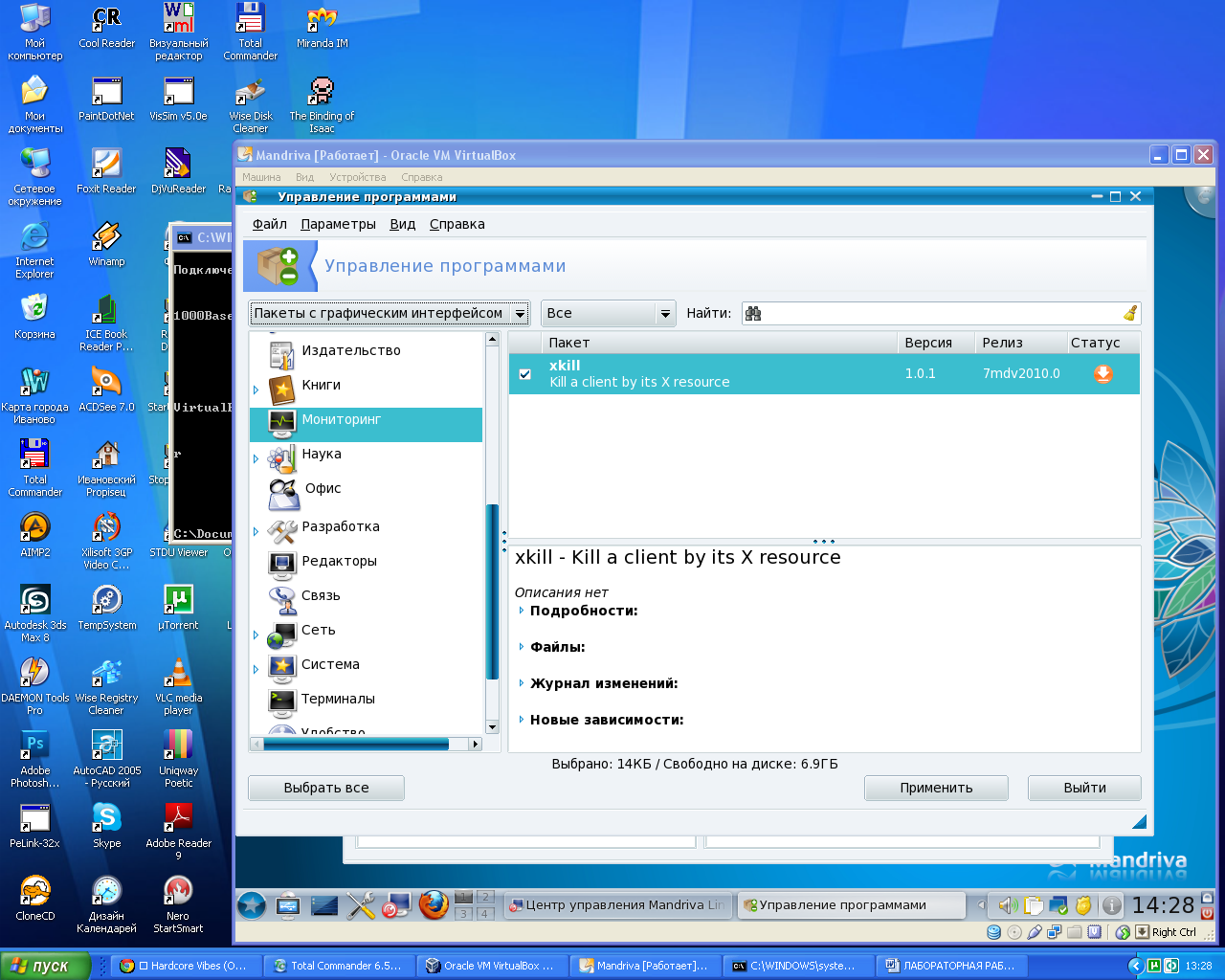Click category list scroll-down arrow
Image resolution: width=1225 pixels, height=980 pixels.
493,727
